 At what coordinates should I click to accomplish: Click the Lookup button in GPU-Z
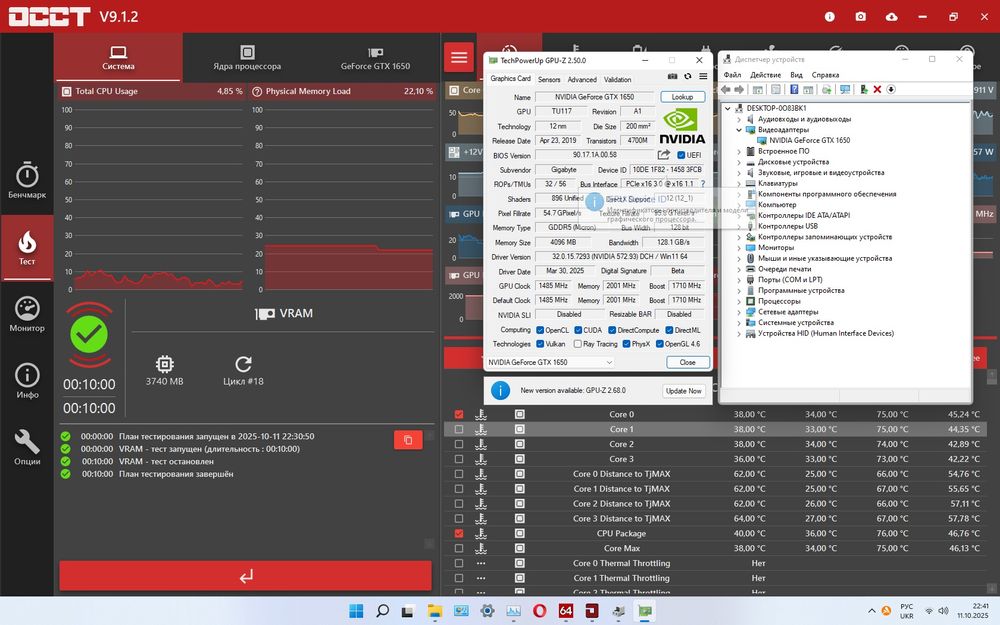click(682, 97)
